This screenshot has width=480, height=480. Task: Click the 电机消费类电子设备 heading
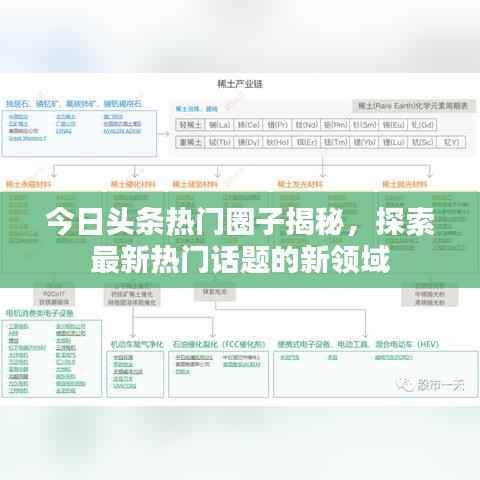(39, 313)
